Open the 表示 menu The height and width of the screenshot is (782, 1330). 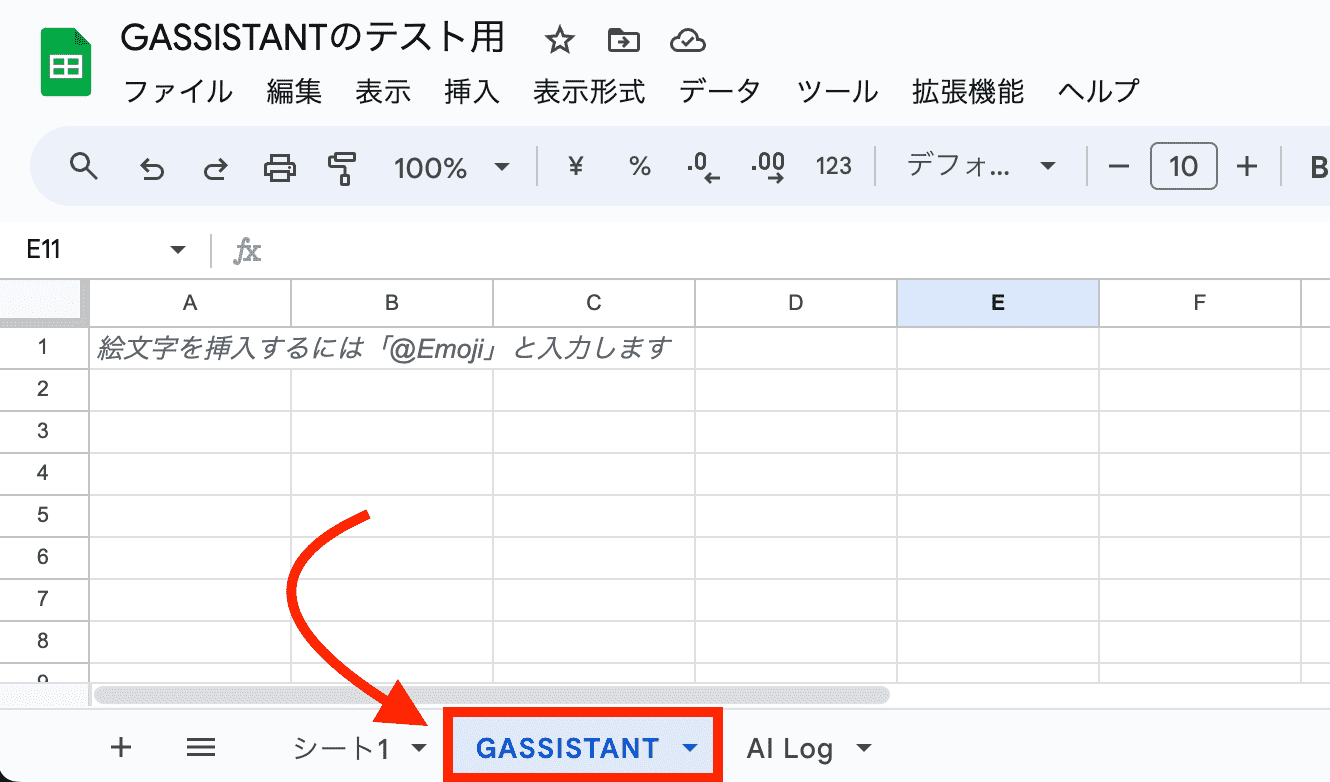(x=383, y=92)
